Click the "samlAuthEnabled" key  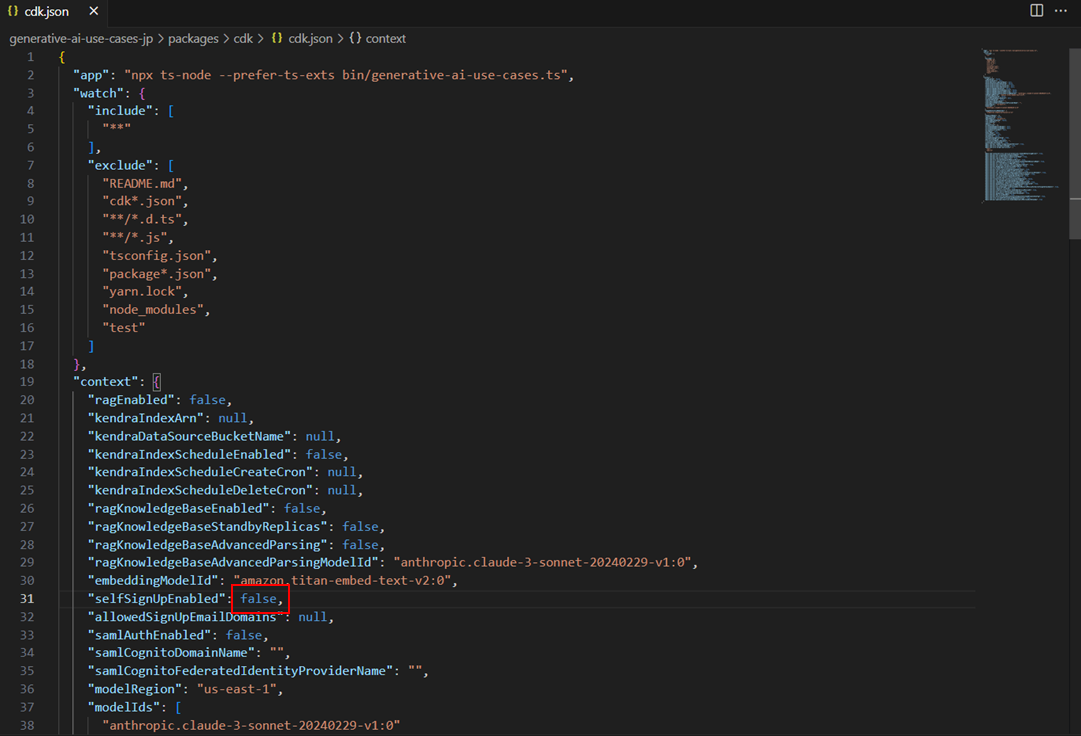point(150,635)
